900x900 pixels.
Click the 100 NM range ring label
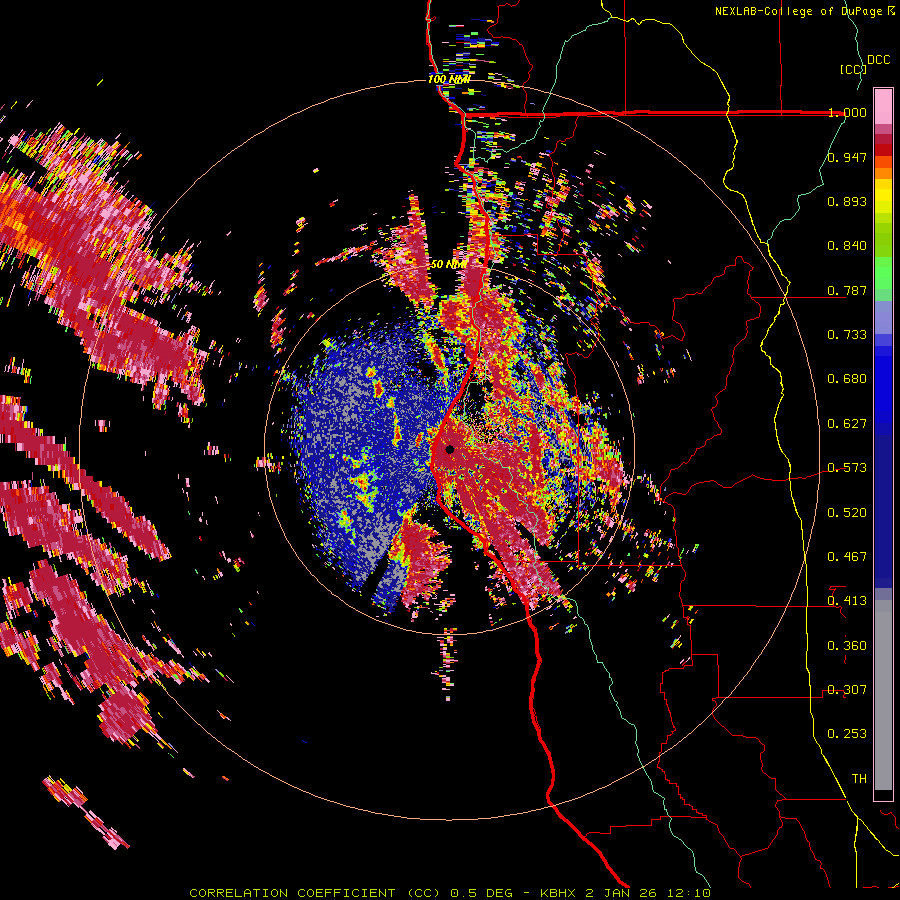(x=448, y=79)
